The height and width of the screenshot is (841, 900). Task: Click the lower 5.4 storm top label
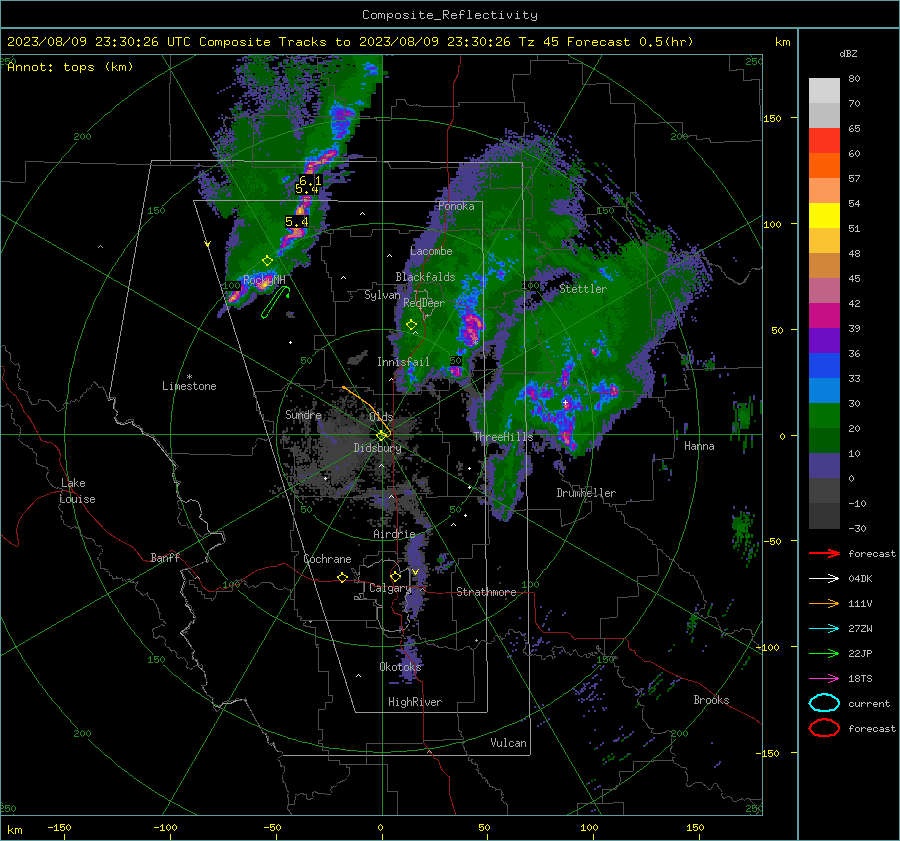pyautogui.click(x=297, y=221)
